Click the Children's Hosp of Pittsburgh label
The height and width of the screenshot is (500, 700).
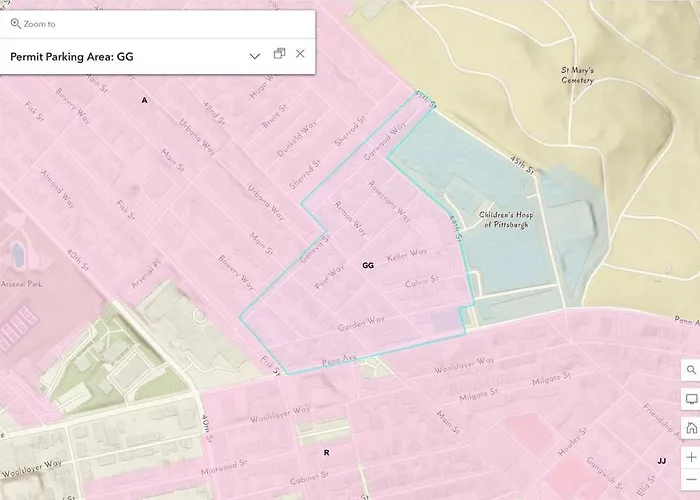pos(506,220)
